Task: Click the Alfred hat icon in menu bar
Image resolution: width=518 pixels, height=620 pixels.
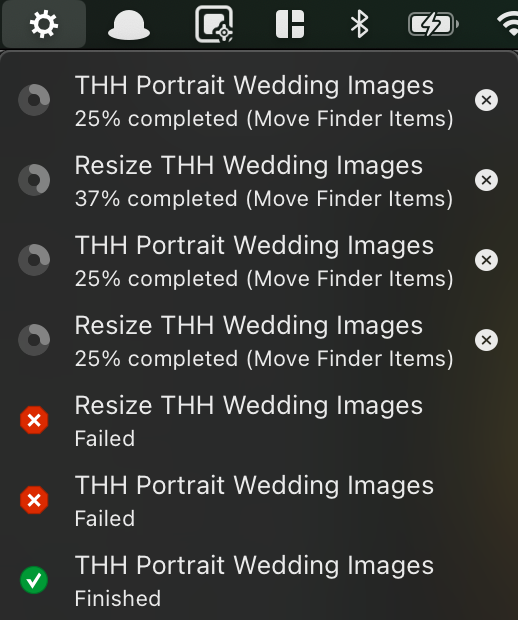Action: coord(129,25)
